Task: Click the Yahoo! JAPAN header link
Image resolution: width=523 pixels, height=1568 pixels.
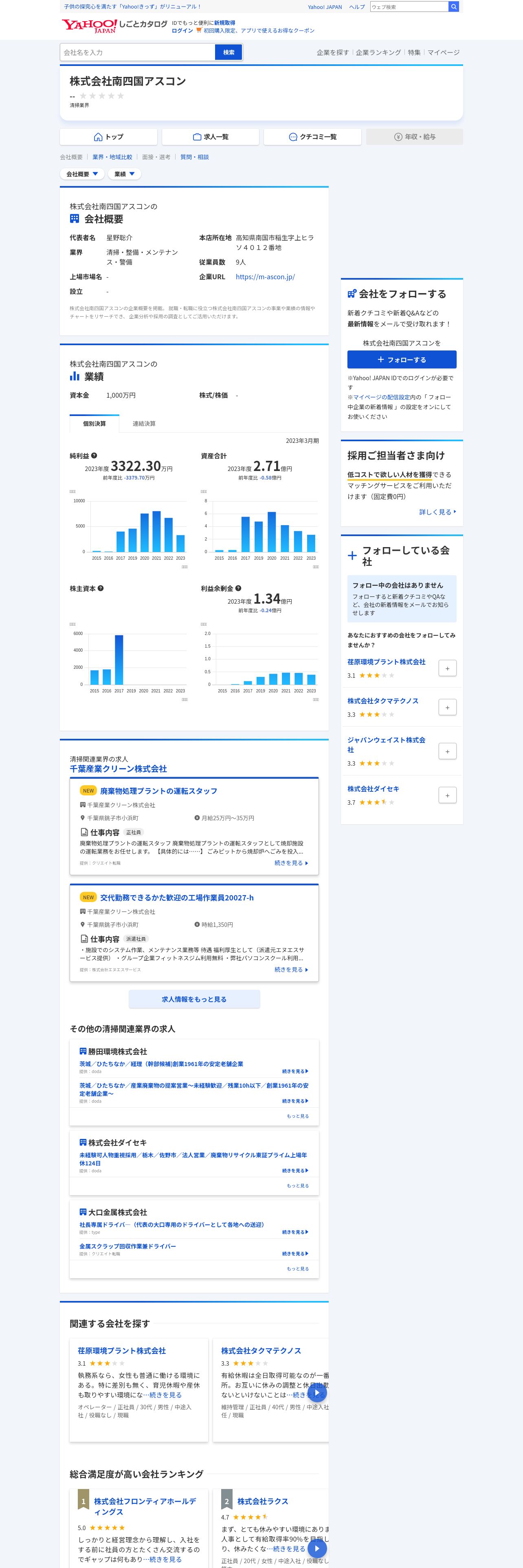Action: 325,7
